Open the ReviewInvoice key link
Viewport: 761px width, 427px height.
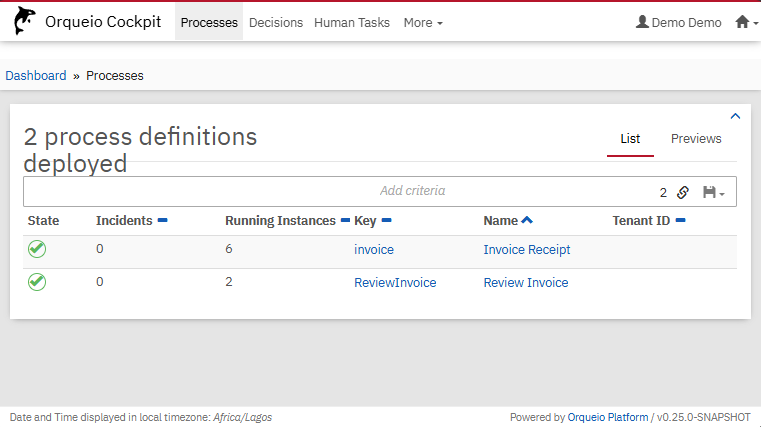[x=395, y=283]
